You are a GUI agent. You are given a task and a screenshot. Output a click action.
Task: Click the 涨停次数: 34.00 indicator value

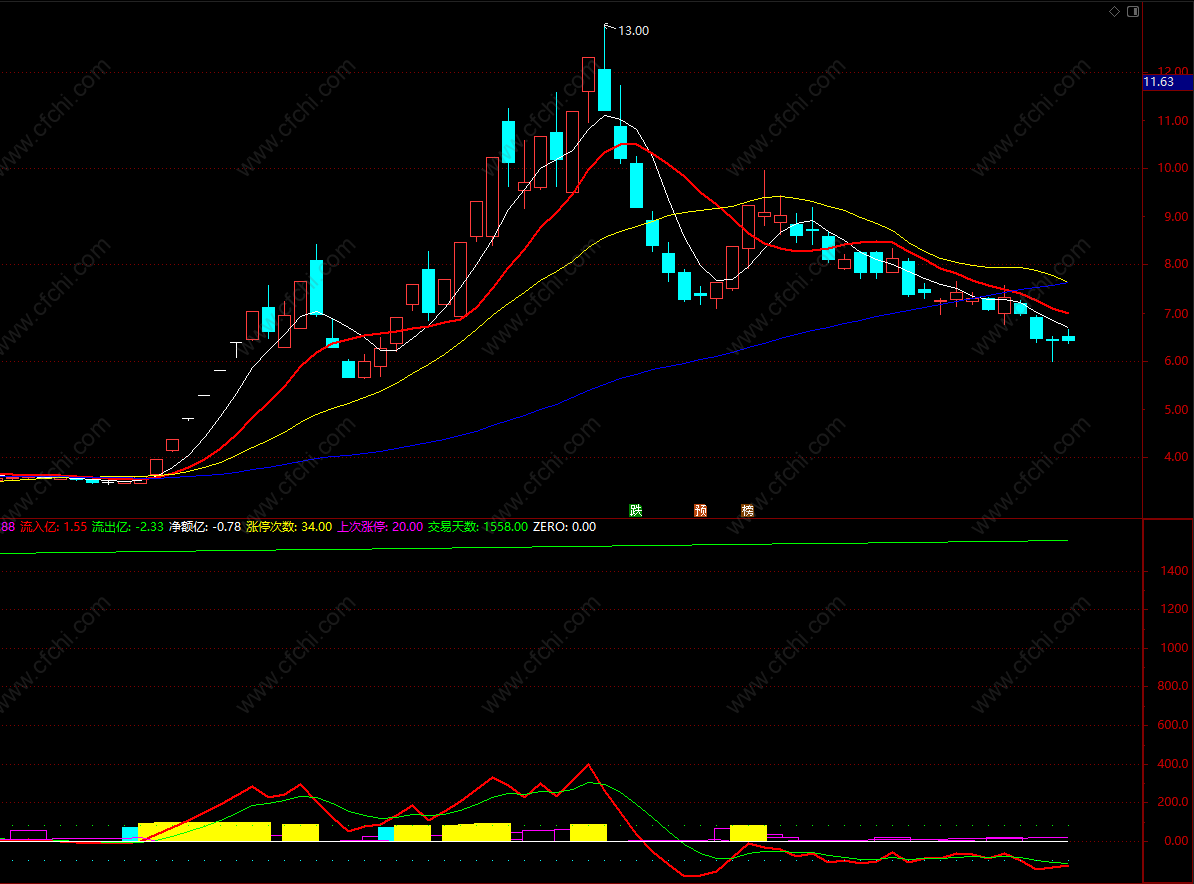(x=289, y=527)
